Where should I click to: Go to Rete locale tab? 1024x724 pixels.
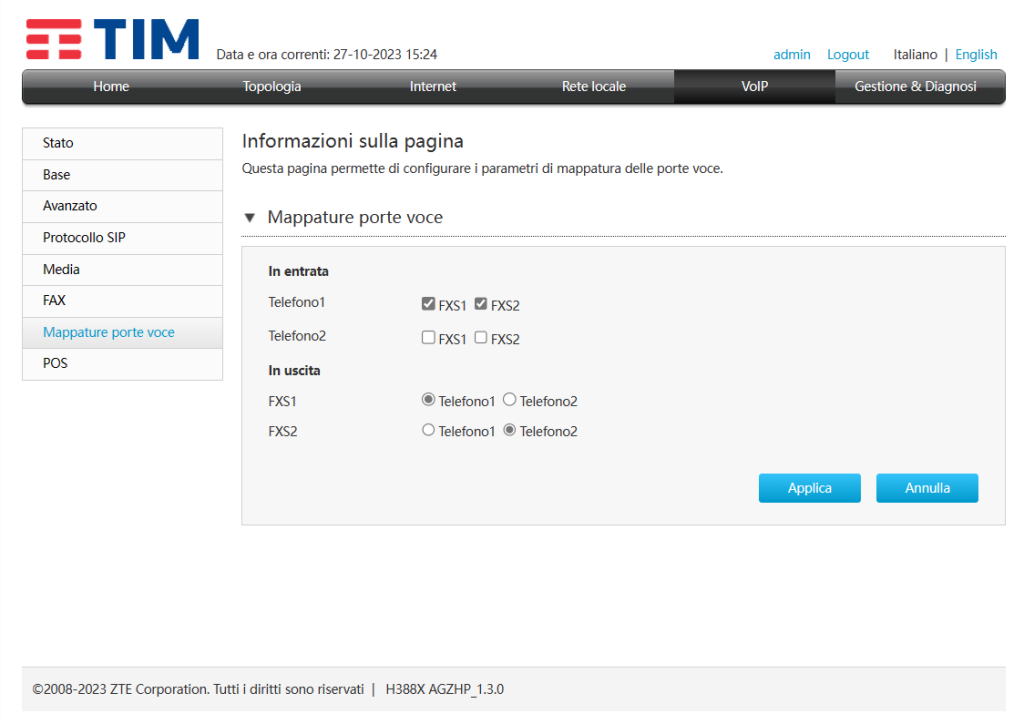pyautogui.click(x=594, y=86)
